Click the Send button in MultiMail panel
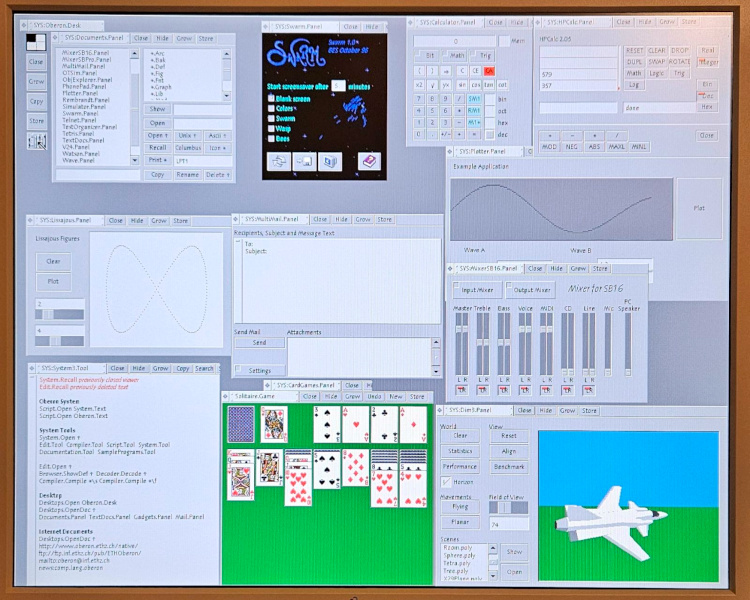Image resolution: width=750 pixels, height=600 pixels. pos(259,343)
